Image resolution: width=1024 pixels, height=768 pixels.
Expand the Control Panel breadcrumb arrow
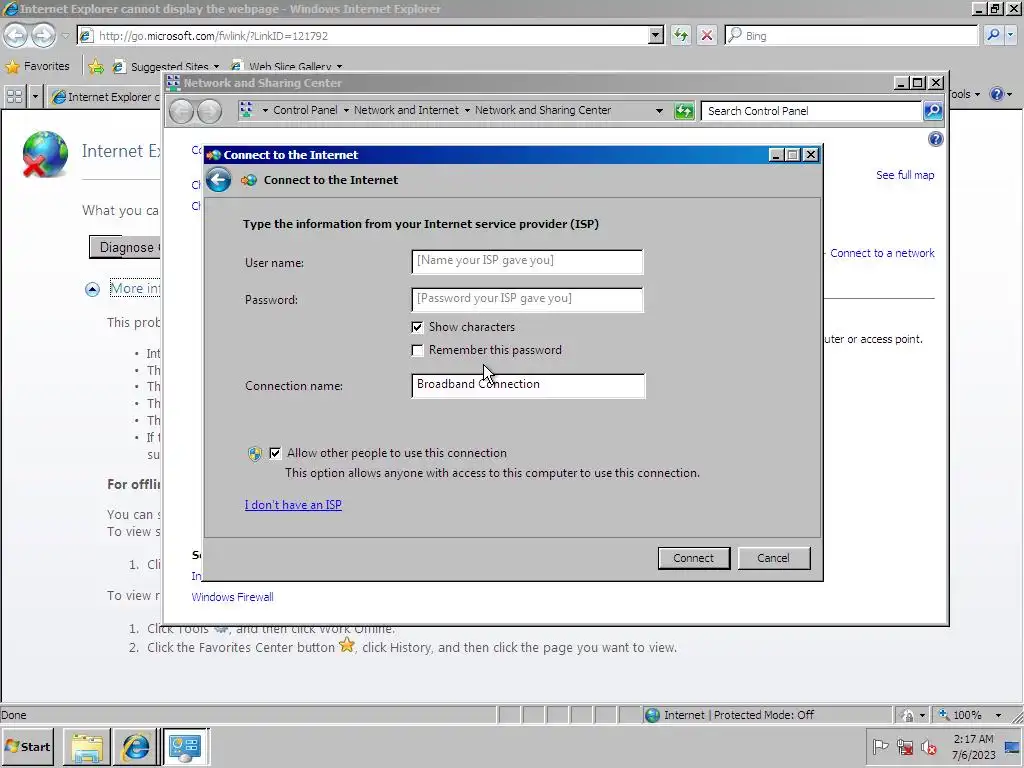pos(346,110)
